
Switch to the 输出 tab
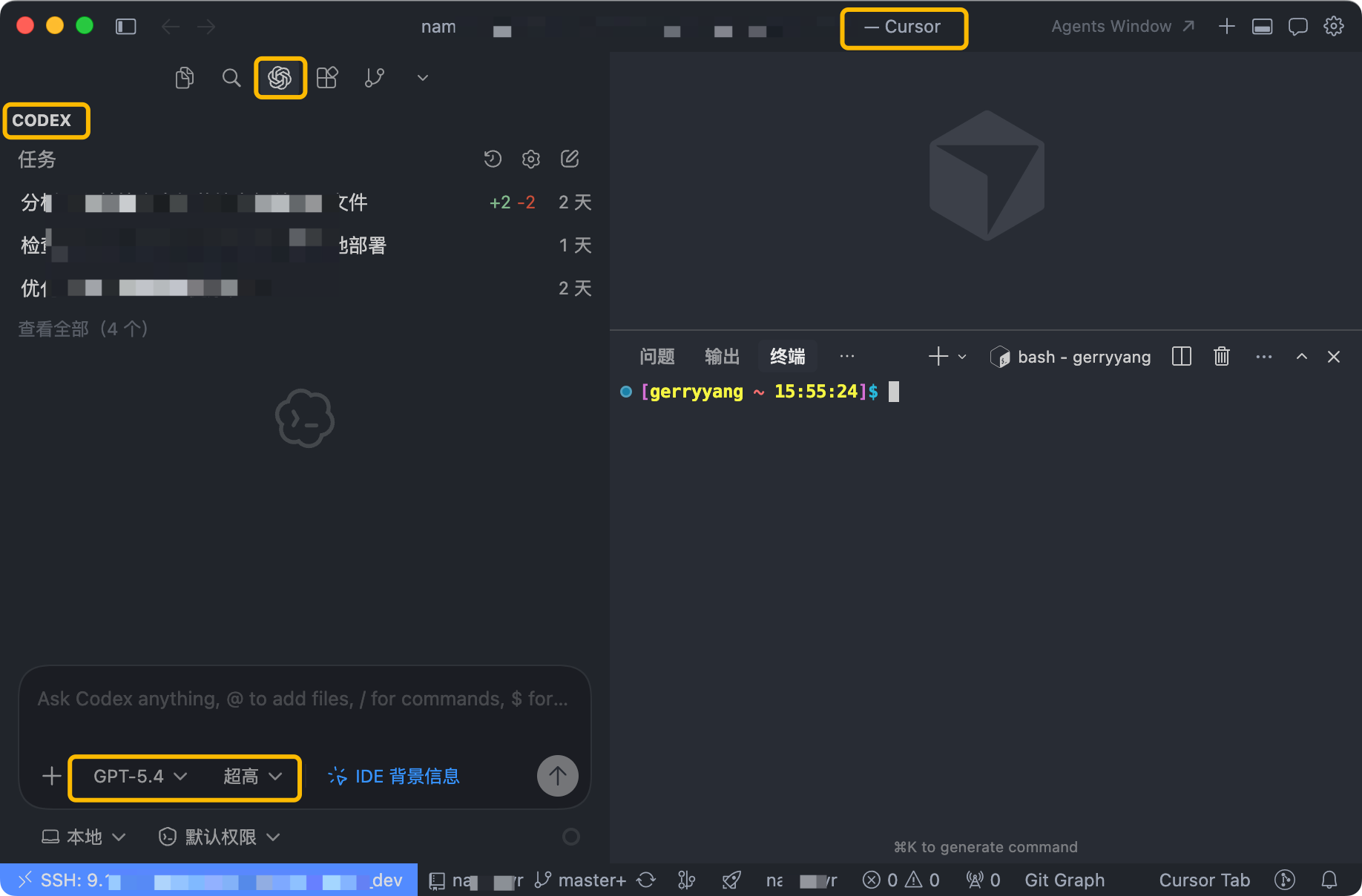click(722, 357)
